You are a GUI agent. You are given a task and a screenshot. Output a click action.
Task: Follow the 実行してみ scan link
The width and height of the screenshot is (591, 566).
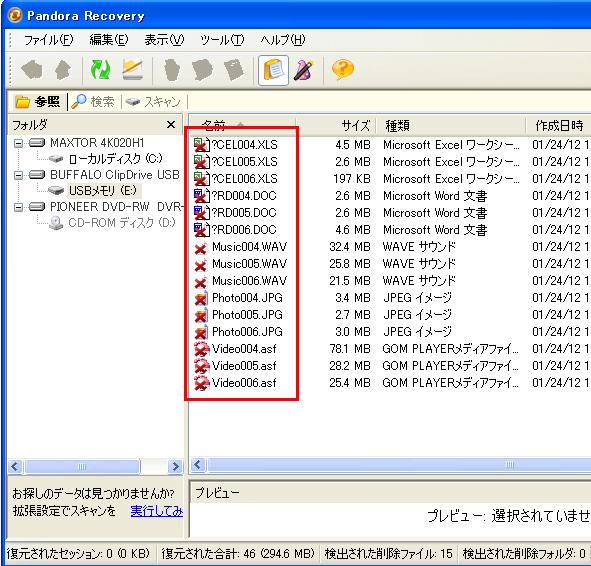[x=157, y=511]
